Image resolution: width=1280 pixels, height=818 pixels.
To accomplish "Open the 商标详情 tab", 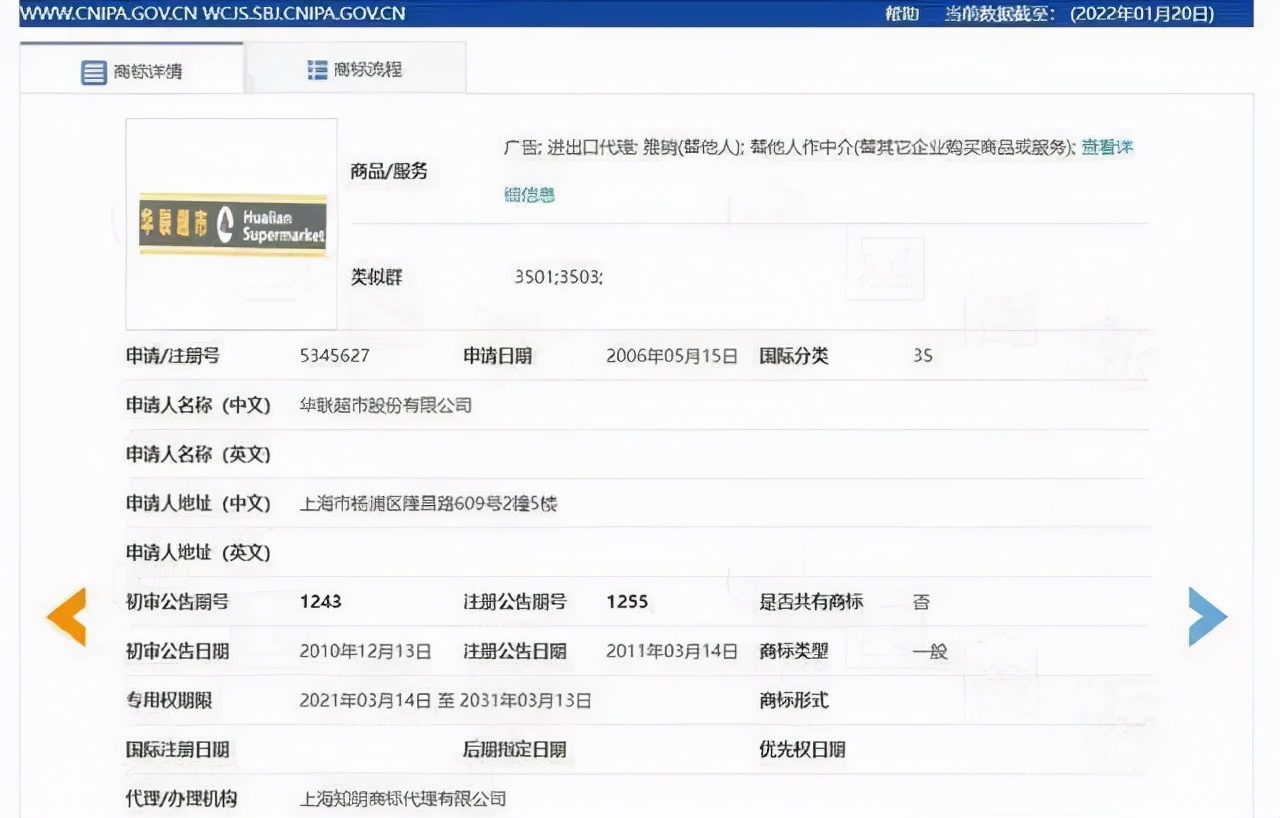I will point(132,71).
